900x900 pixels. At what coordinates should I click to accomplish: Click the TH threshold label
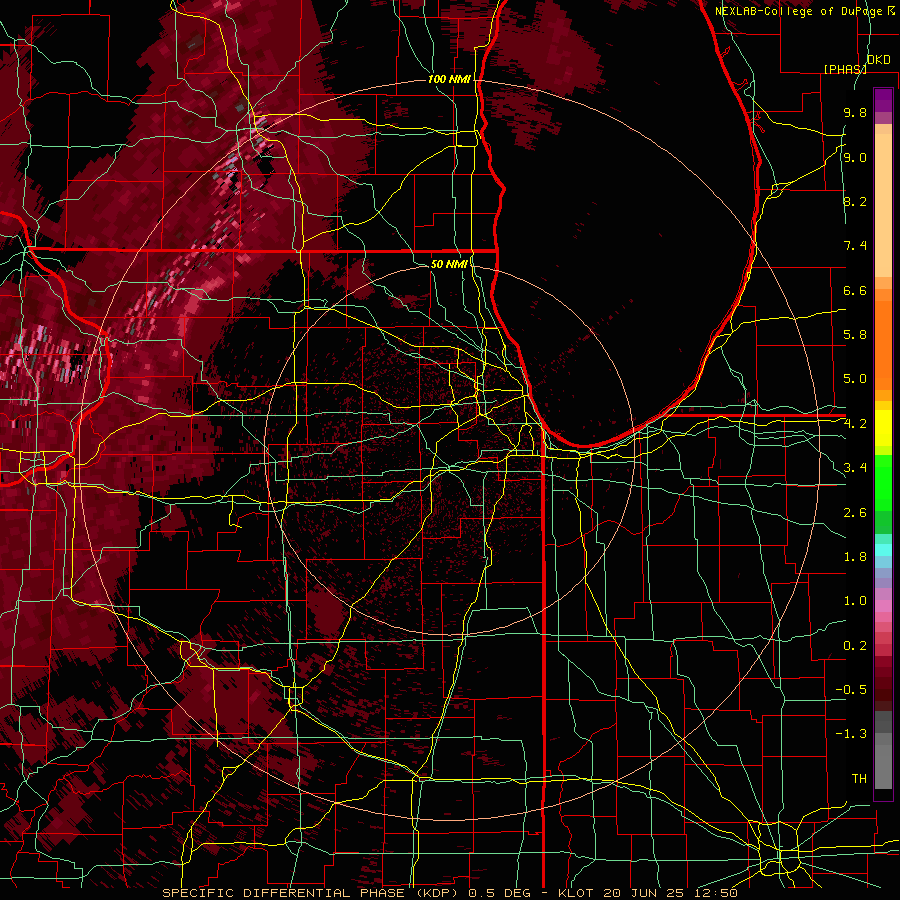pos(859,779)
